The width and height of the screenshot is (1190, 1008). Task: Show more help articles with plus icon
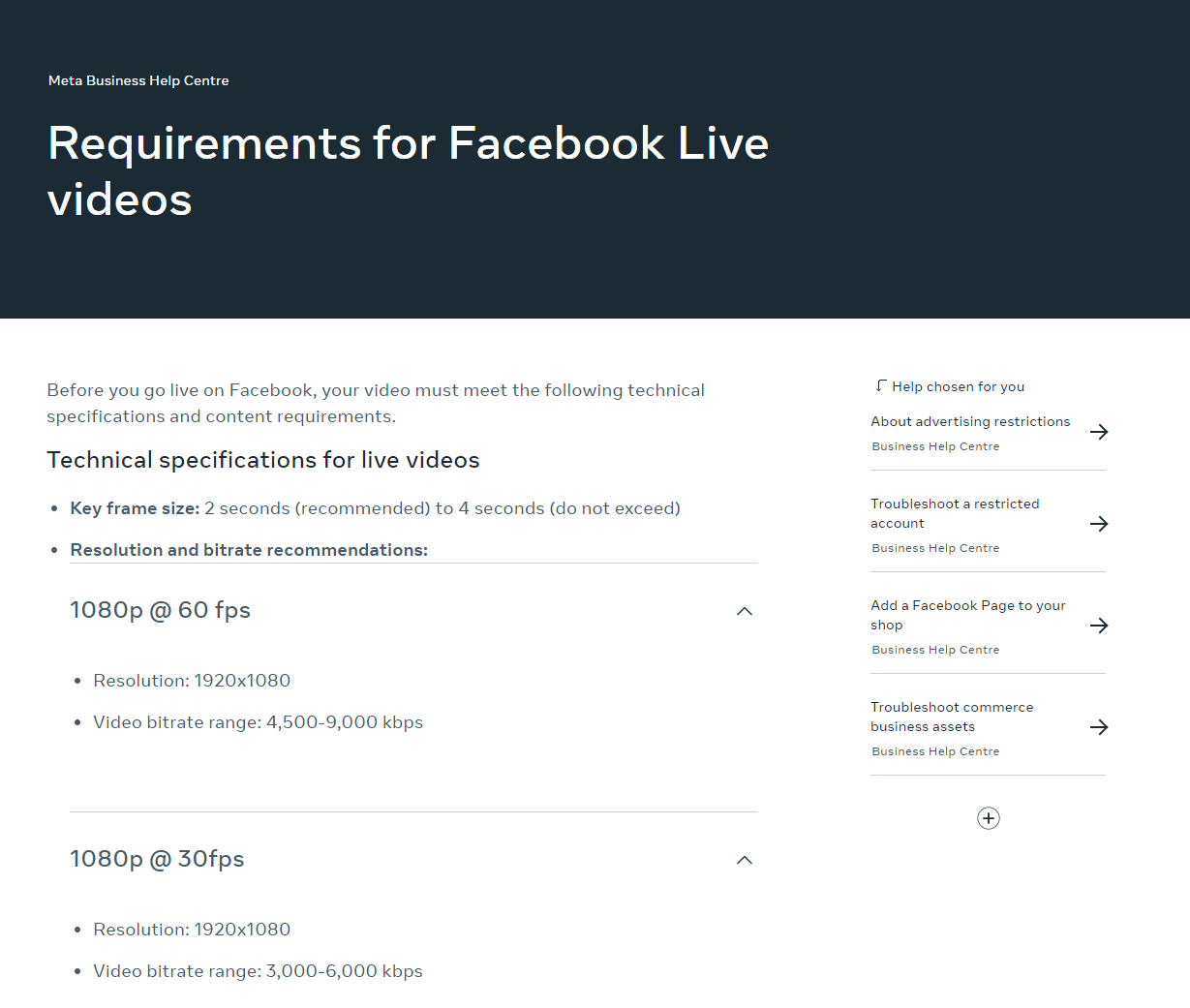pyautogui.click(x=989, y=818)
